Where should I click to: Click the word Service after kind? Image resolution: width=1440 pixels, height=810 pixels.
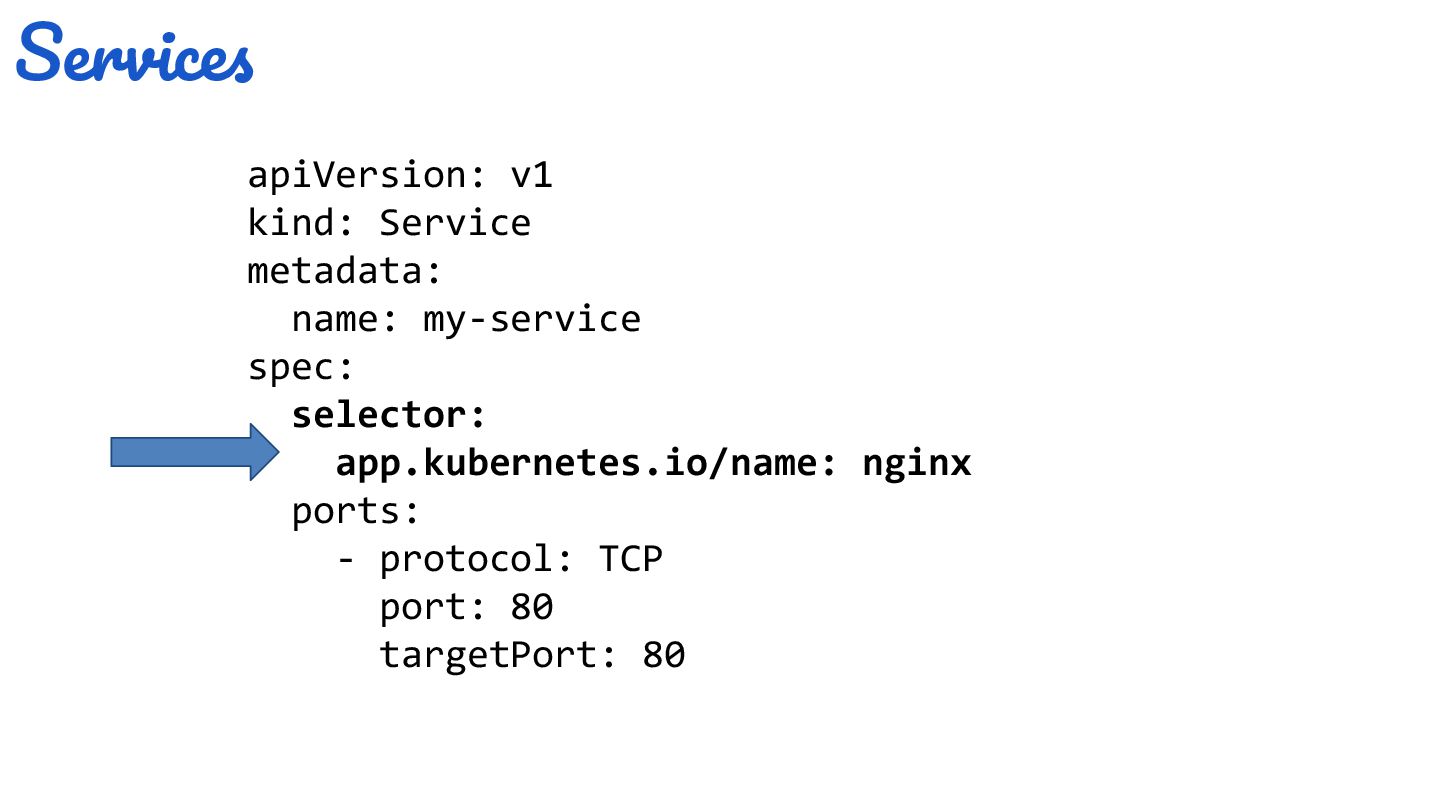tap(455, 223)
